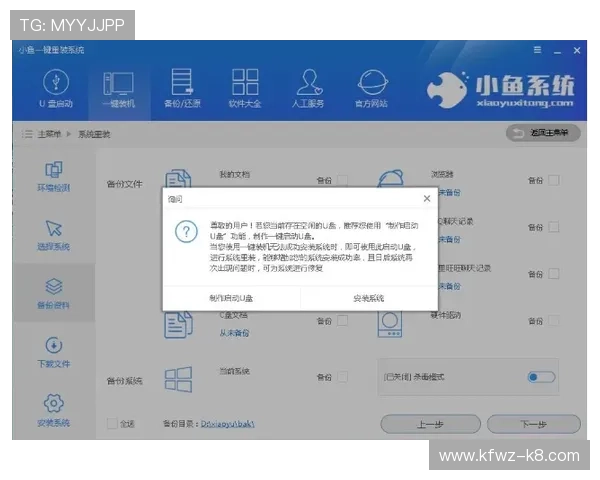This screenshot has height=480, width=600.
Task: Open the U盘启动 tool icon
Action: tap(56, 82)
